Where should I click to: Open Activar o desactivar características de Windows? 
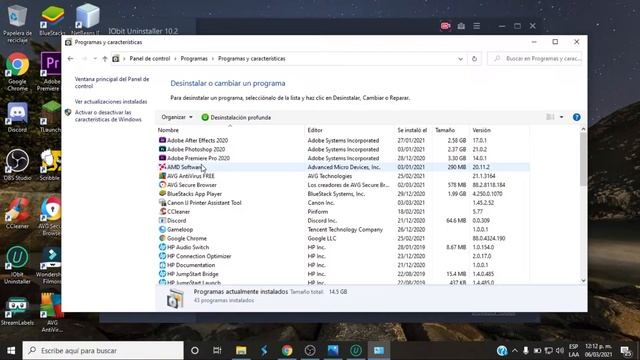(x=108, y=116)
